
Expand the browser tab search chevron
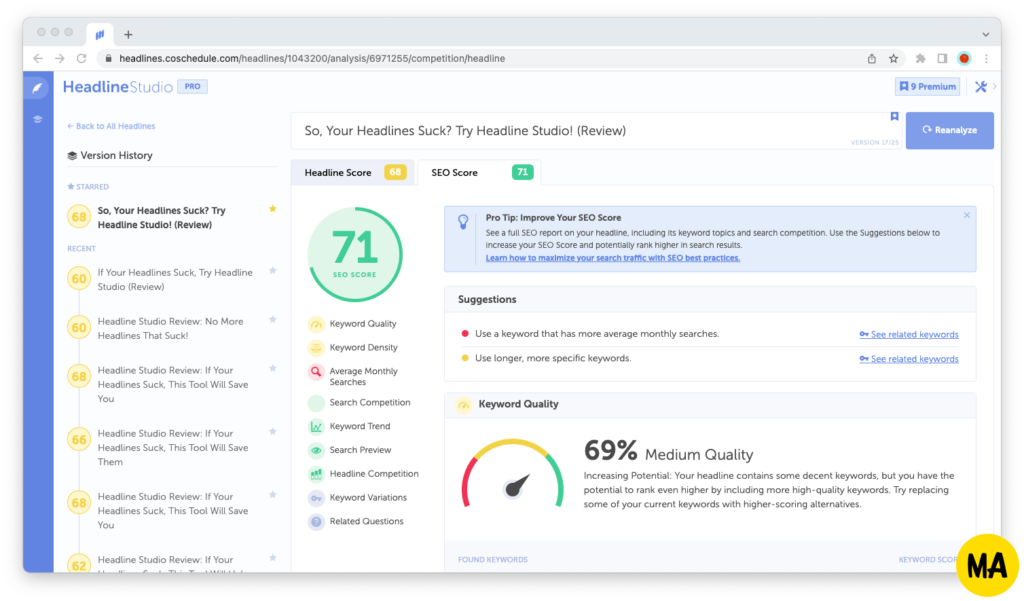pos(985,34)
